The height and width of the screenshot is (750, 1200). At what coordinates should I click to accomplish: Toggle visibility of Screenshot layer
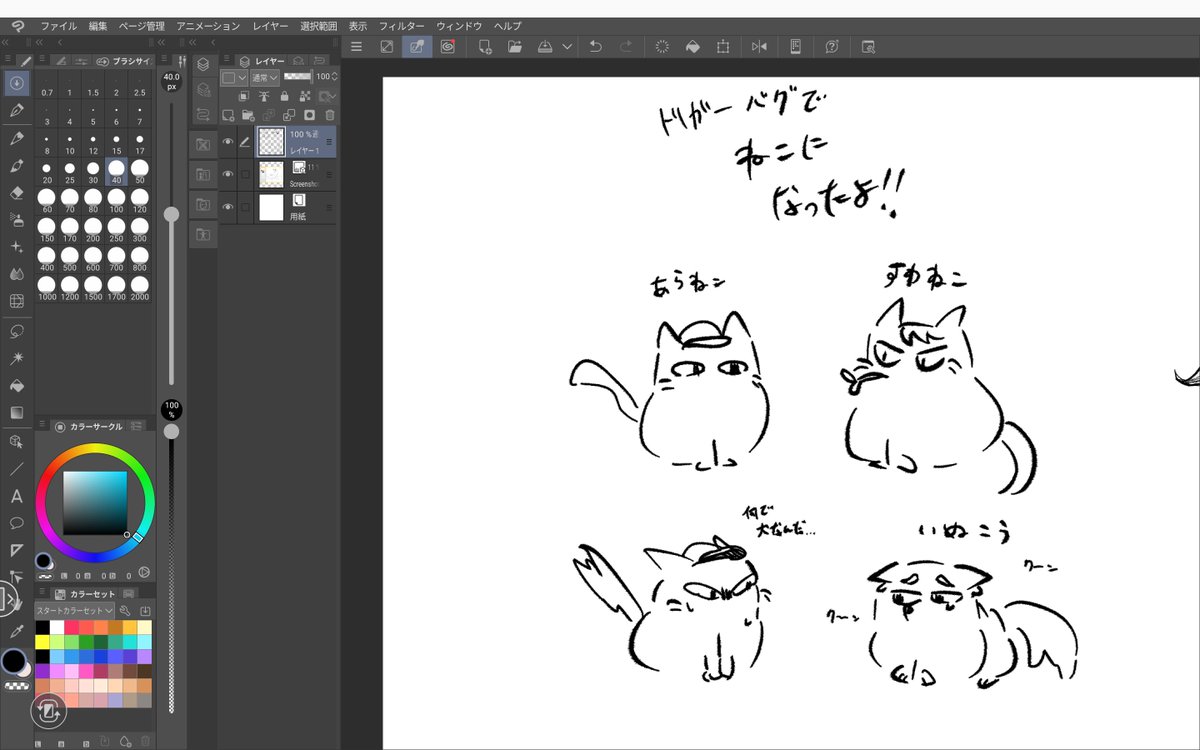coord(228,174)
